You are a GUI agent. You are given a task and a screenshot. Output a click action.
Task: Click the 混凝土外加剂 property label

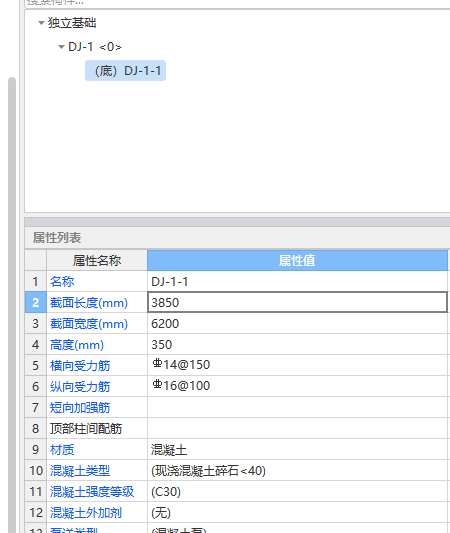(86, 513)
